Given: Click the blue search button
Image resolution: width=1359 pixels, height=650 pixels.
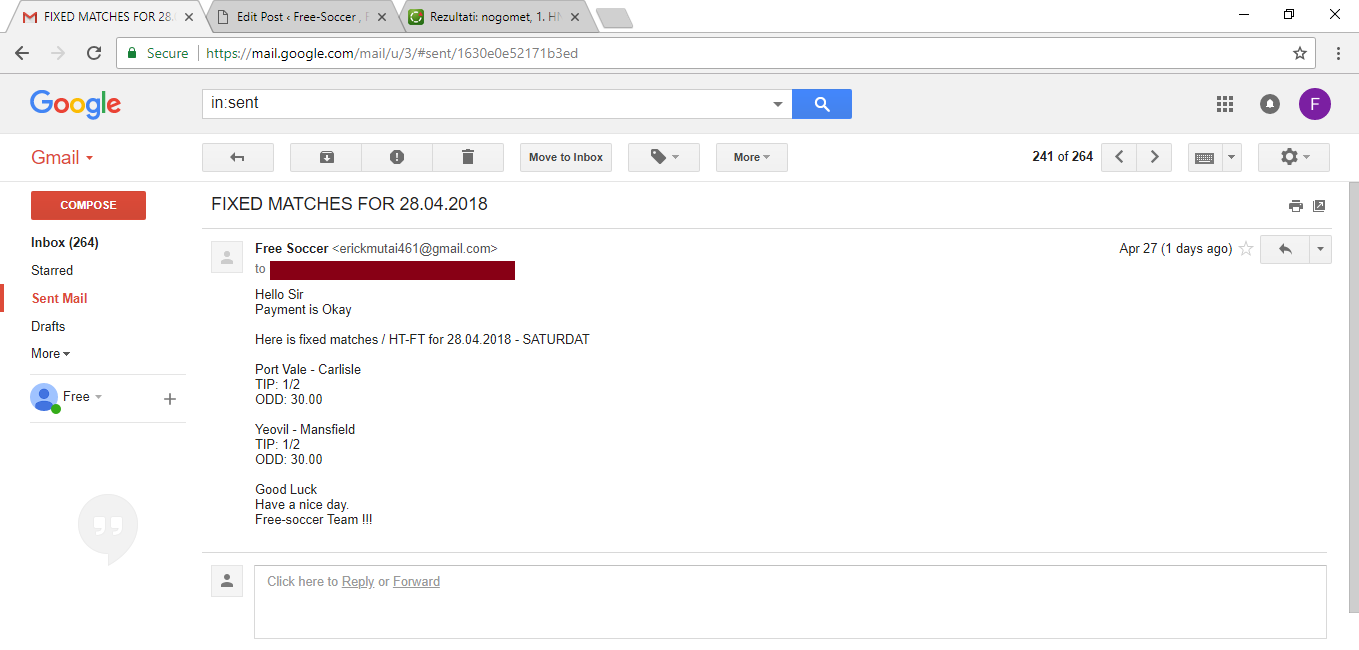Looking at the screenshot, I should [822, 103].
